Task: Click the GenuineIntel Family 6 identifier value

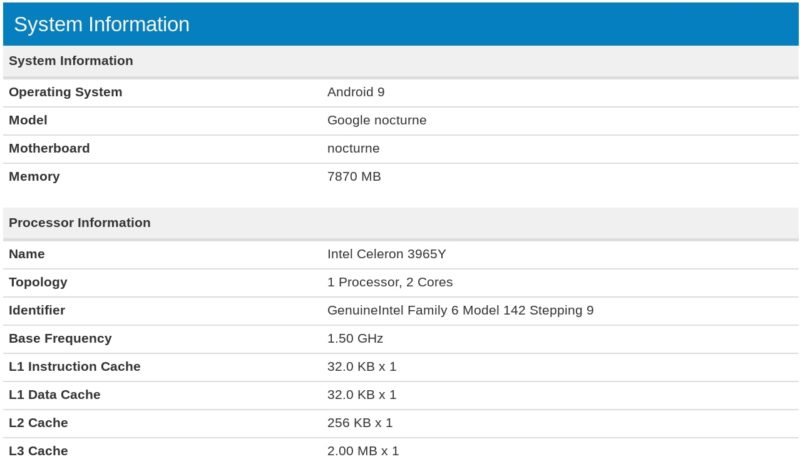Action: point(460,311)
